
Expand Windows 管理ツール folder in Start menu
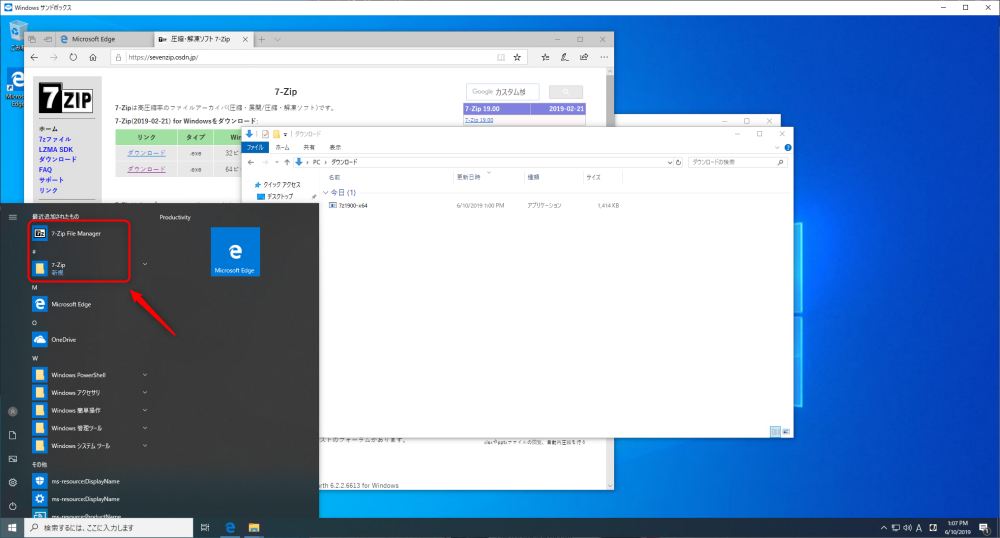pyautogui.click(x=145, y=428)
